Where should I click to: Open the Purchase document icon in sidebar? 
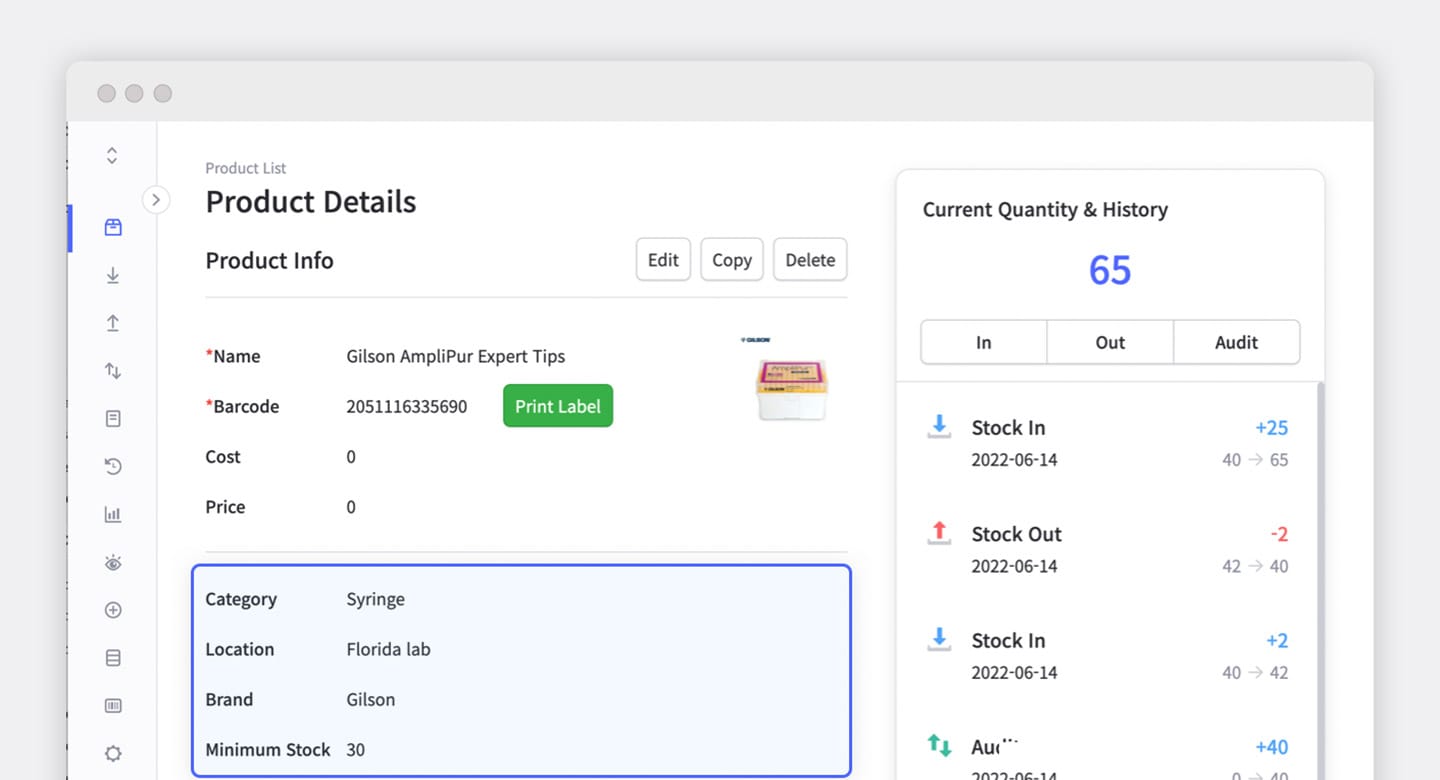(112, 418)
